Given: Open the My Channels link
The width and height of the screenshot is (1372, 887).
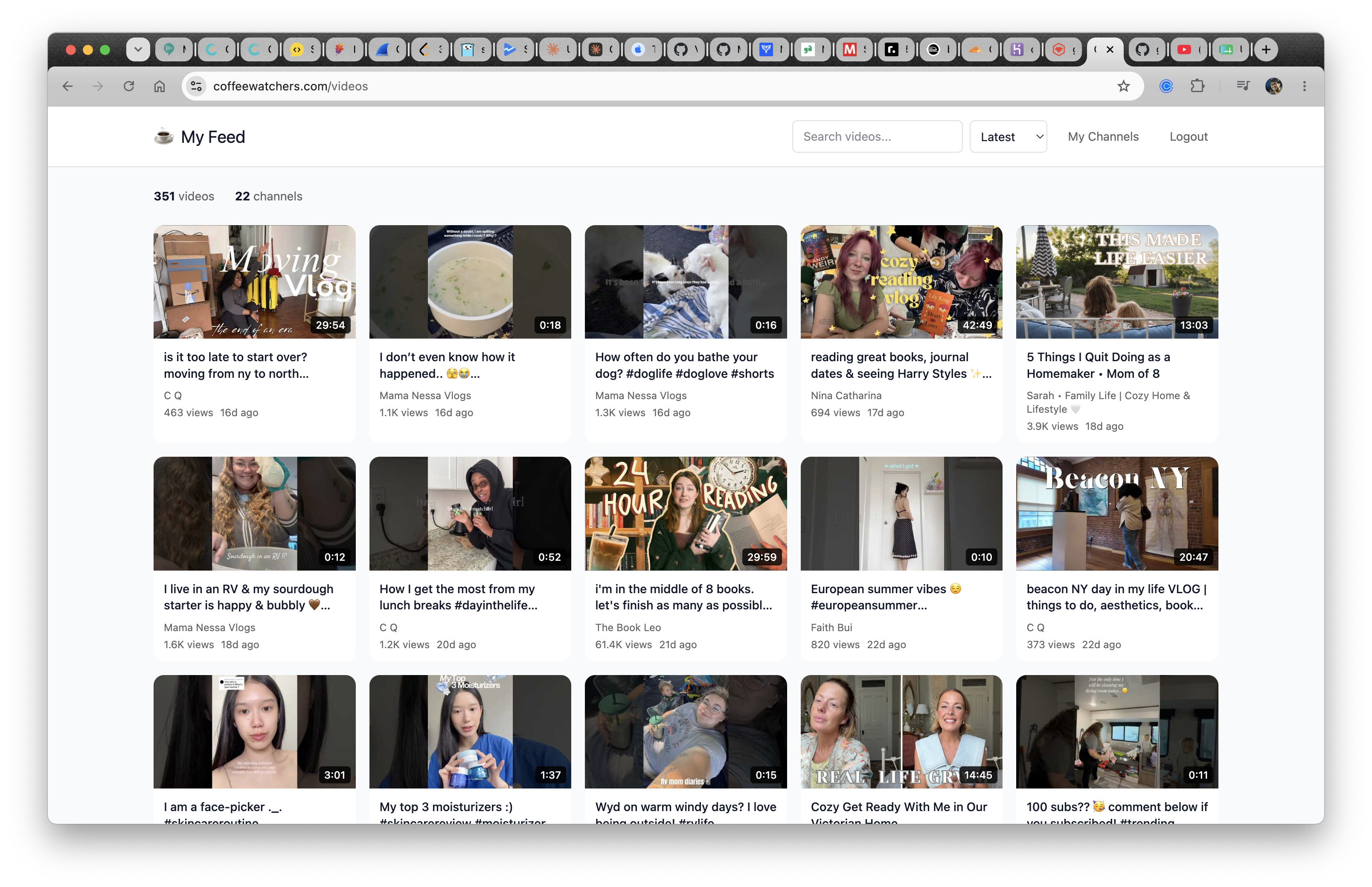Looking at the screenshot, I should pyautogui.click(x=1103, y=136).
